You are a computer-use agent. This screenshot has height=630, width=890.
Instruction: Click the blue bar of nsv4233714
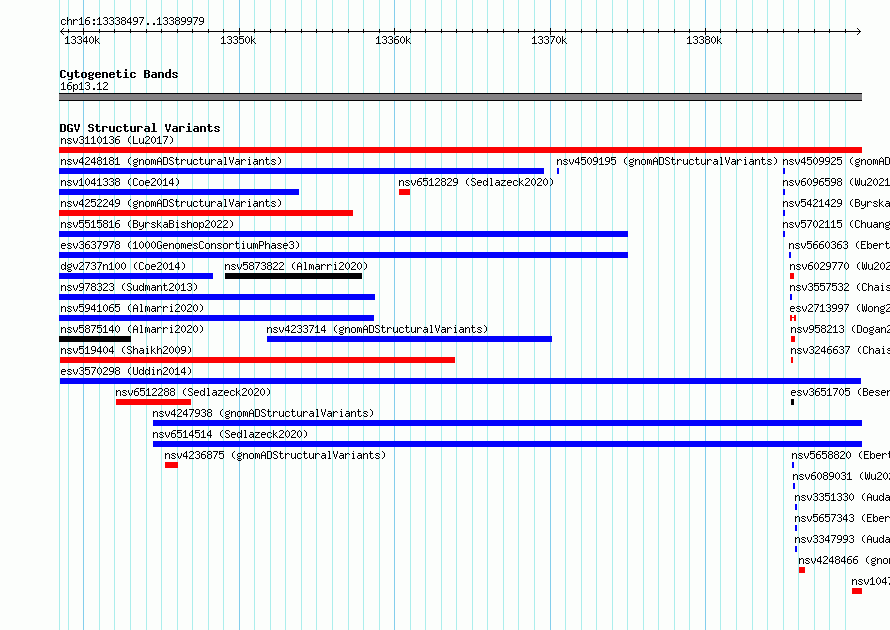(x=409, y=339)
